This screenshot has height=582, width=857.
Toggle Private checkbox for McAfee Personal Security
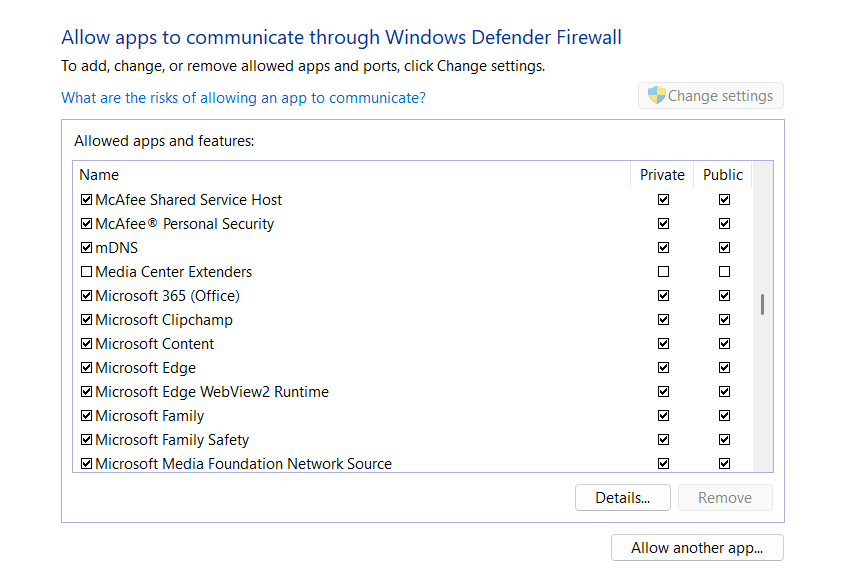pyautogui.click(x=664, y=224)
